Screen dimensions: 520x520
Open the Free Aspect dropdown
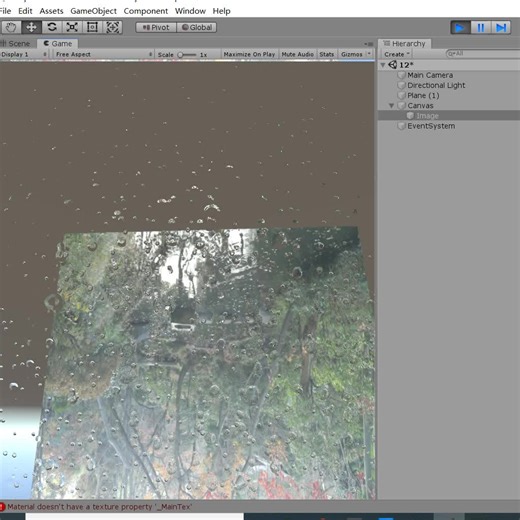click(x=104, y=54)
